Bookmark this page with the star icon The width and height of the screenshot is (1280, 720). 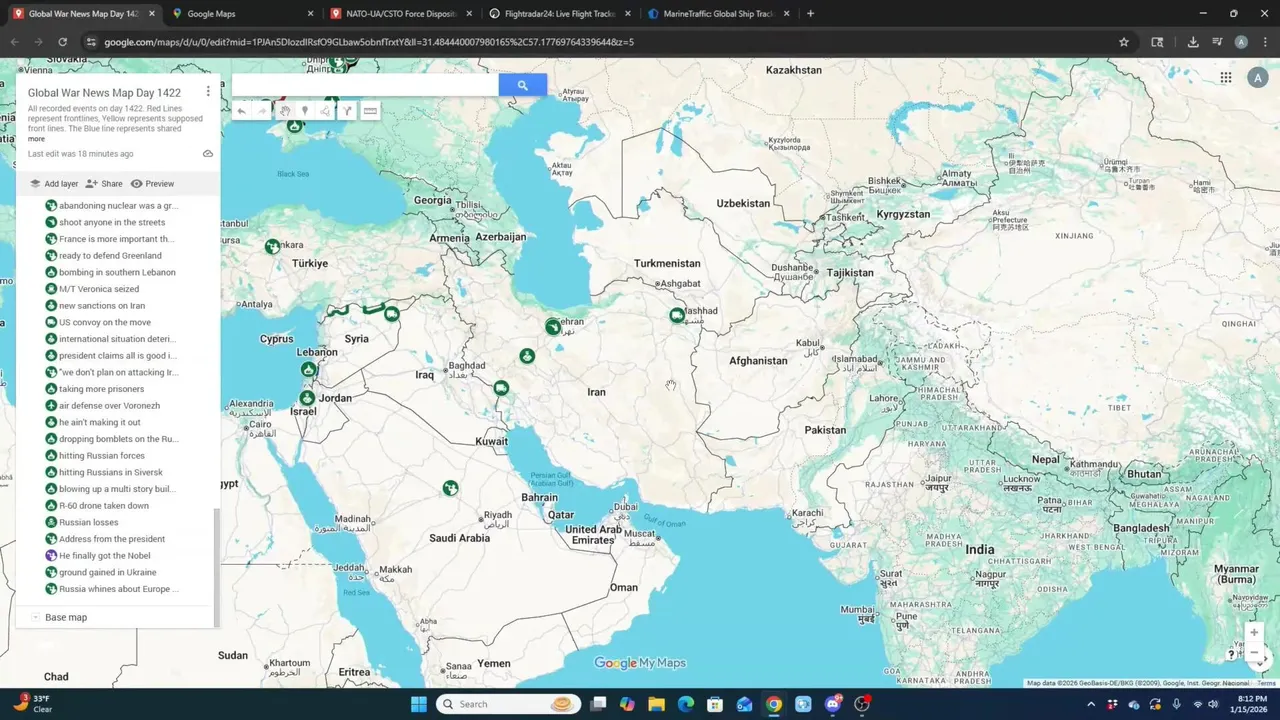[1124, 42]
